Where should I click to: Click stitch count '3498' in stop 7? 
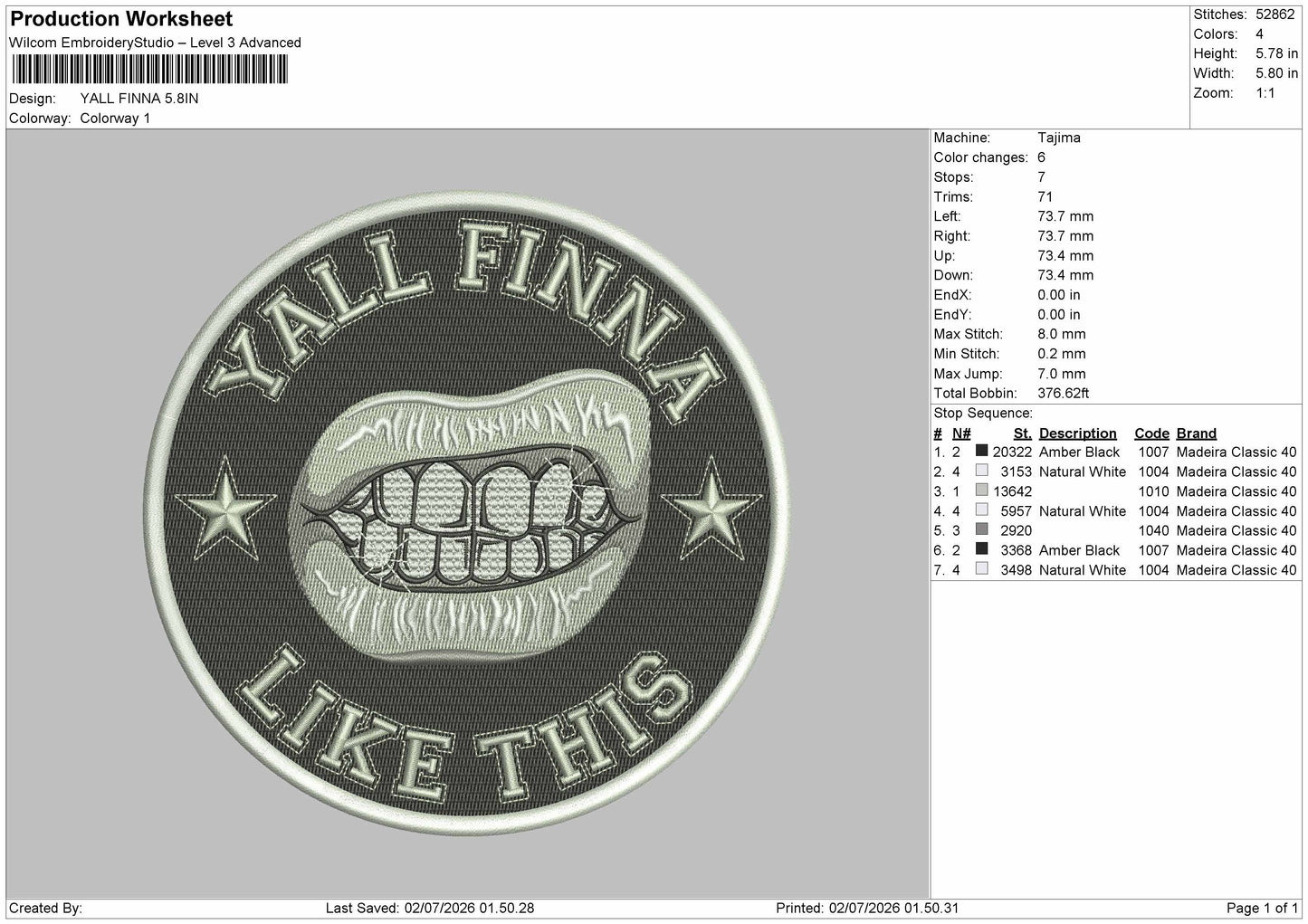1017,570
